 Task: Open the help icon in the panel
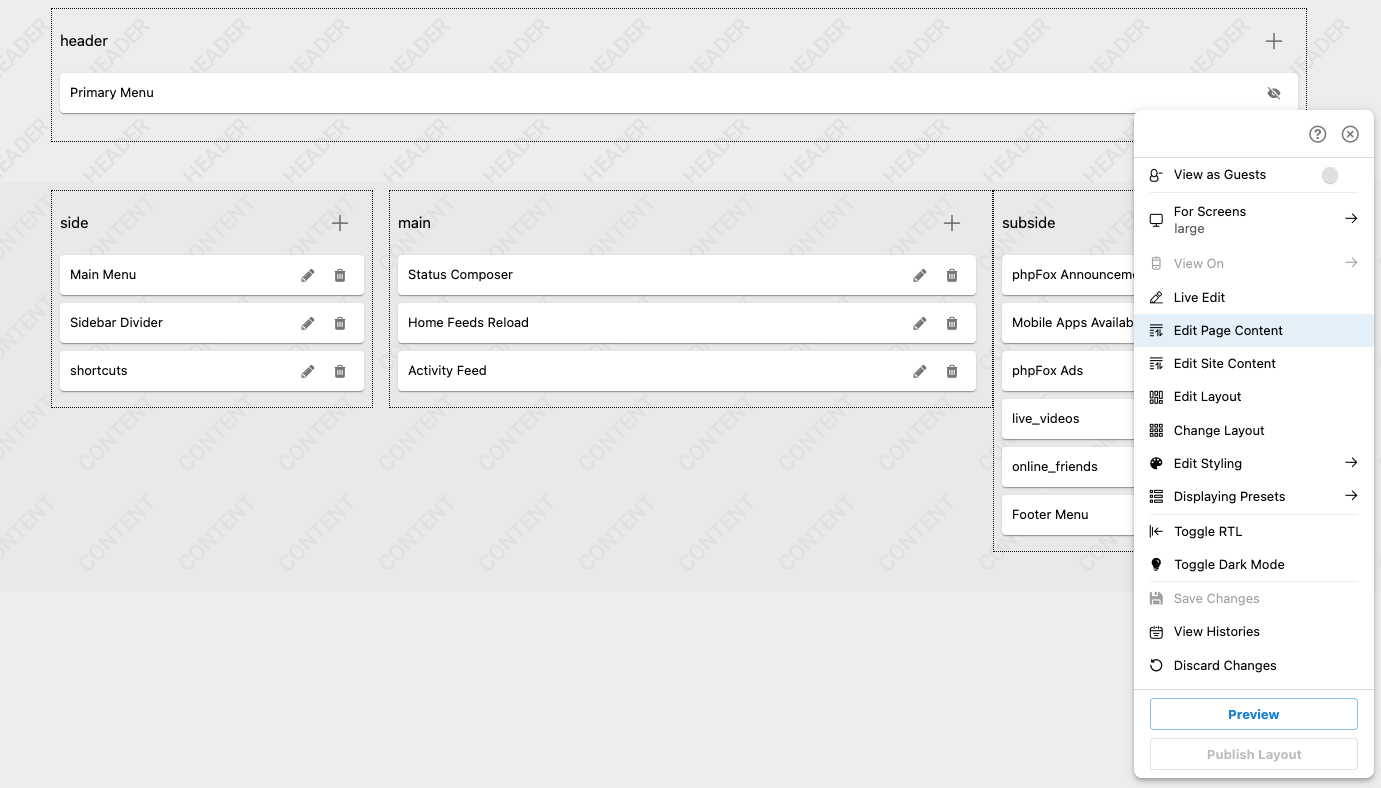click(1317, 133)
